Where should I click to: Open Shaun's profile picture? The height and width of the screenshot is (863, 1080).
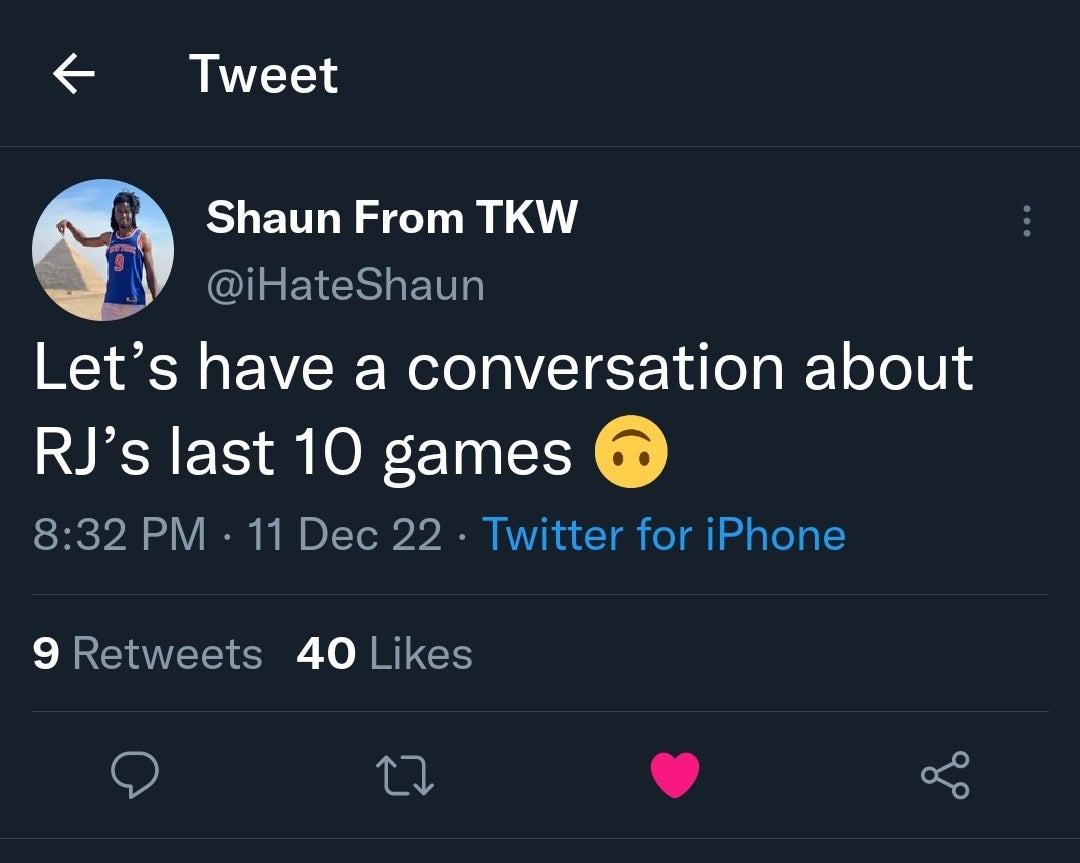103,249
